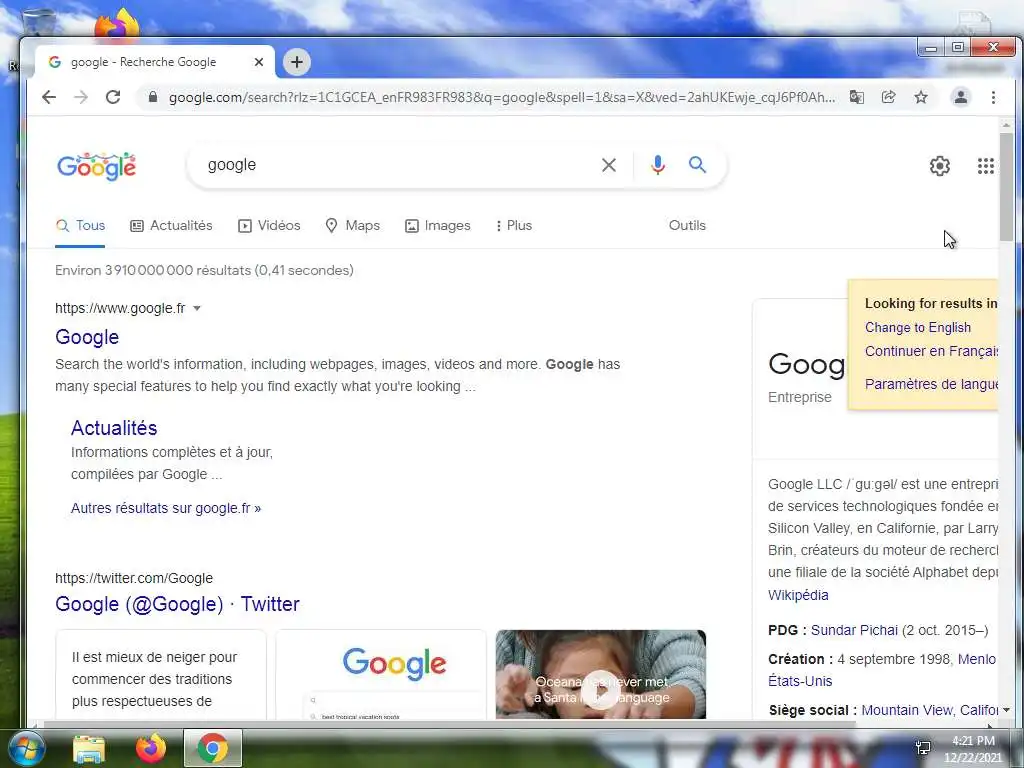Viewport: 1024px width, 768px height.
Task: Click the scrollbar down arrow
Action: (1006, 710)
